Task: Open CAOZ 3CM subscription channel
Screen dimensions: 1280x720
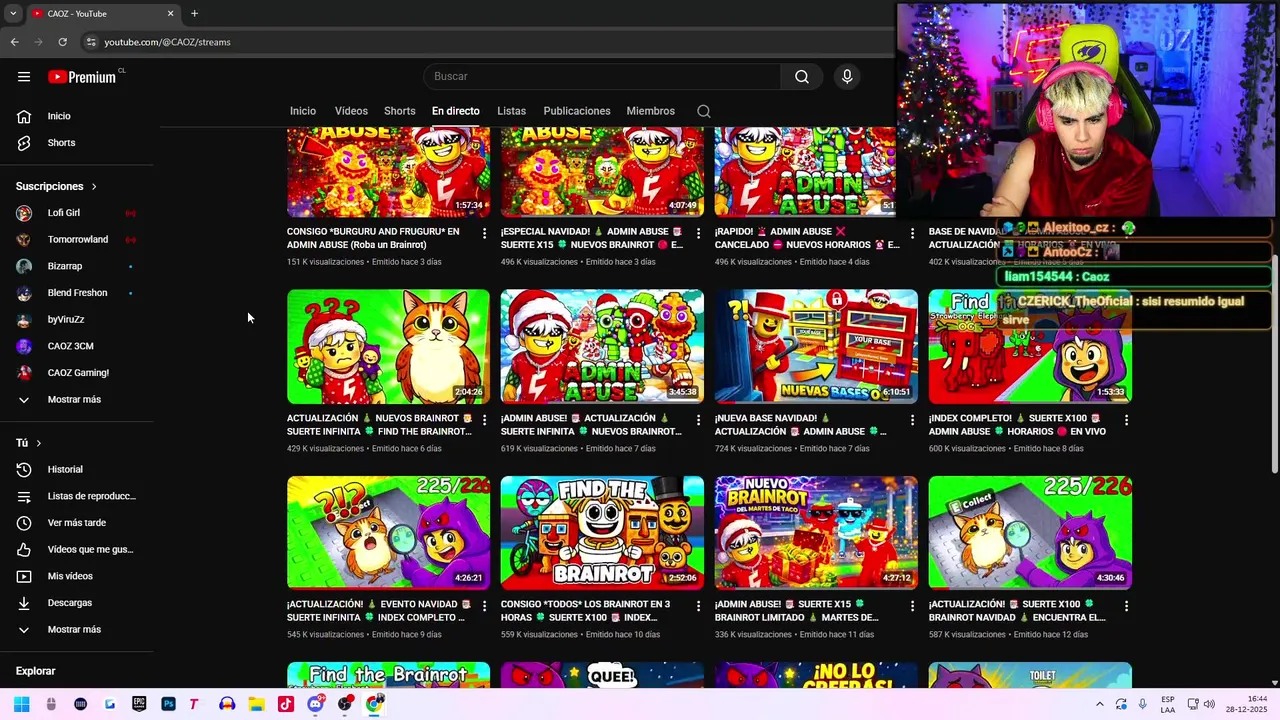Action: pyautogui.click(x=76, y=346)
